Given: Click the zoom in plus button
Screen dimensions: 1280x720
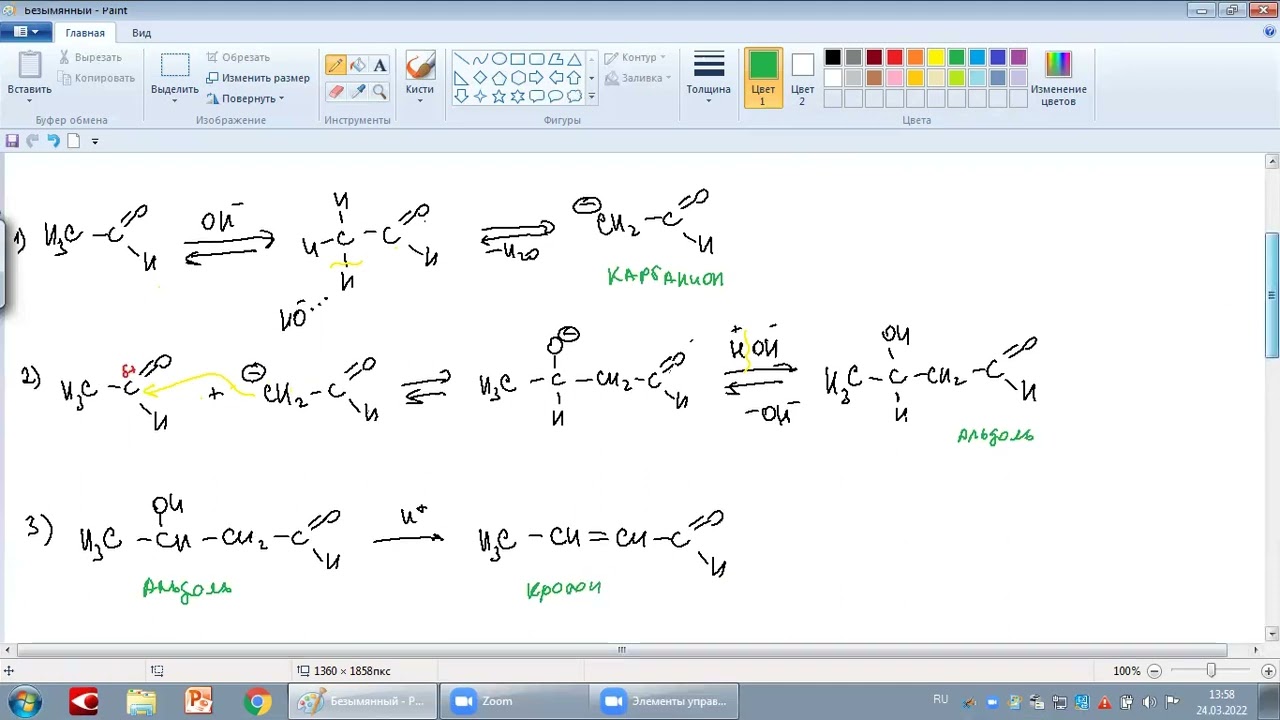Looking at the screenshot, I should point(1268,671).
